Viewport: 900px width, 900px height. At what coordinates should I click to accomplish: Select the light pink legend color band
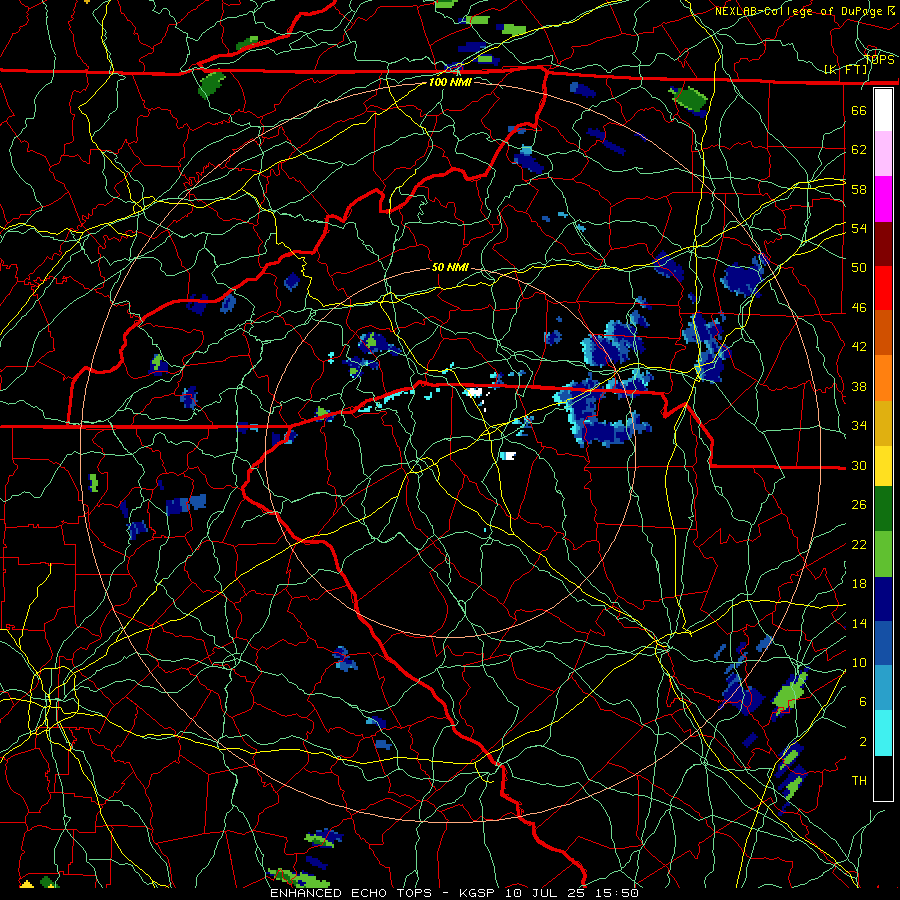(x=883, y=154)
